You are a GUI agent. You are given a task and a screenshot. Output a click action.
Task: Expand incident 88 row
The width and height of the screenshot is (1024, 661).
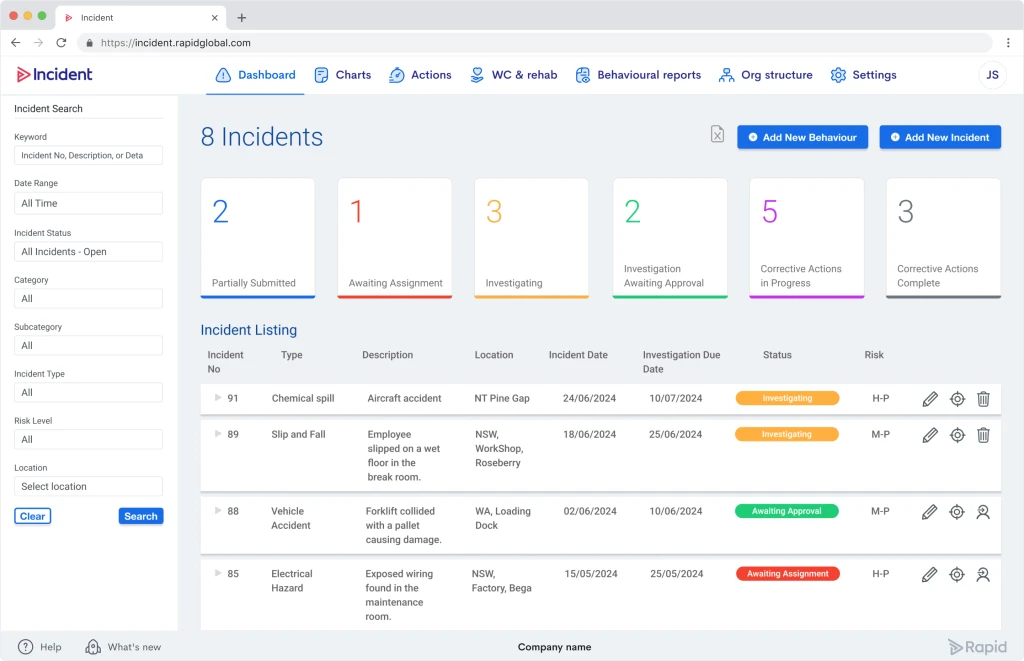pos(217,510)
